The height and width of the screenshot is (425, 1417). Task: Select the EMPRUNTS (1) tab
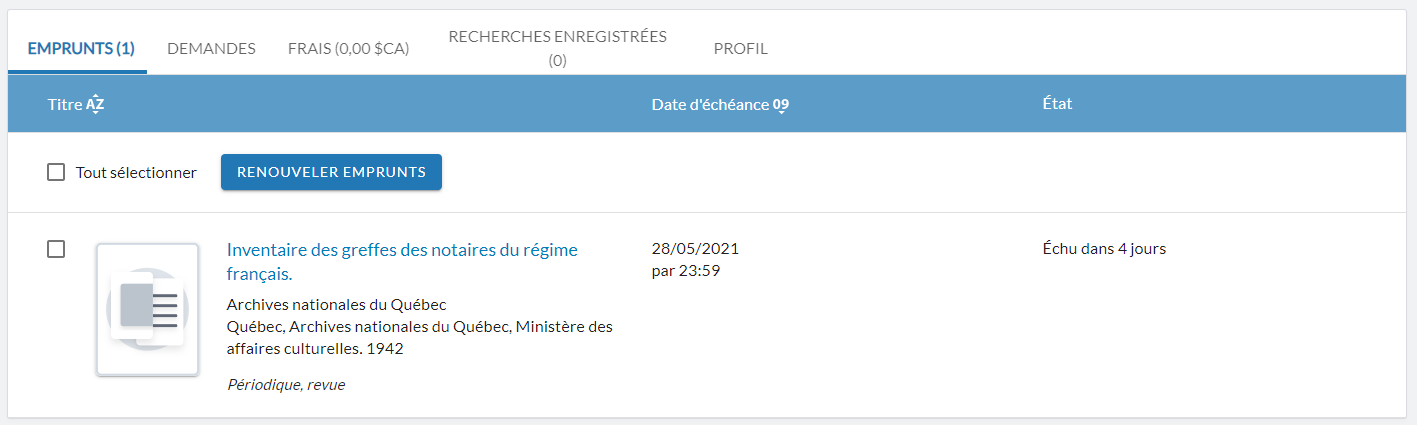point(81,48)
